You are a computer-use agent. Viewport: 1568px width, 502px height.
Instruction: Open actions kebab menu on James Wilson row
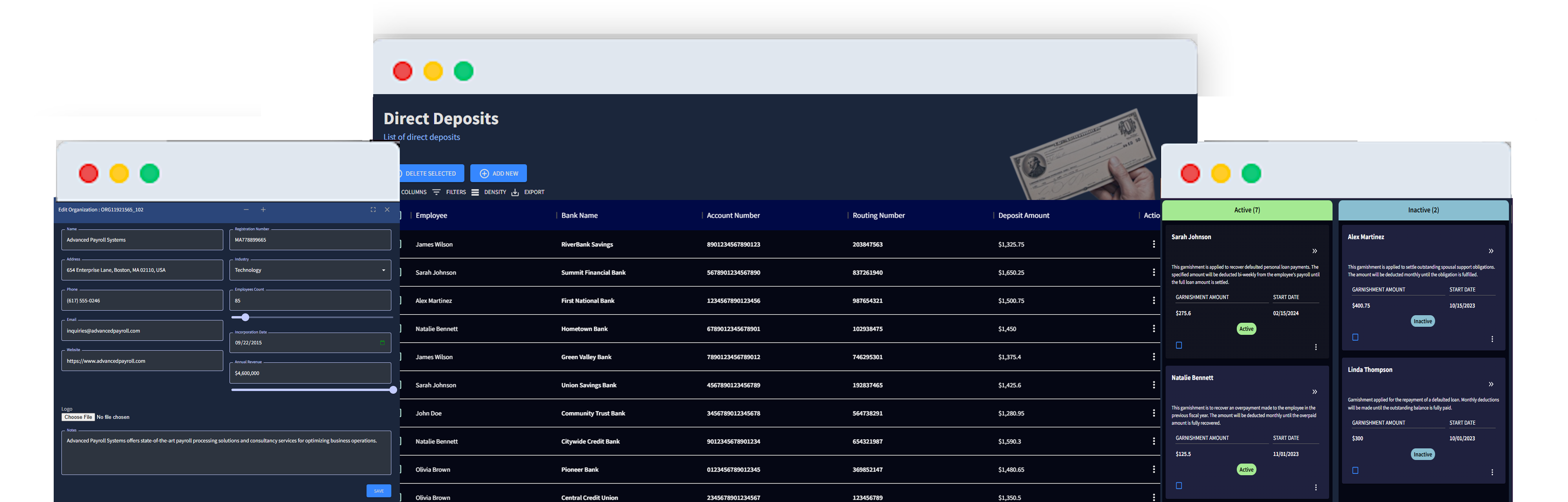[x=1154, y=244]
